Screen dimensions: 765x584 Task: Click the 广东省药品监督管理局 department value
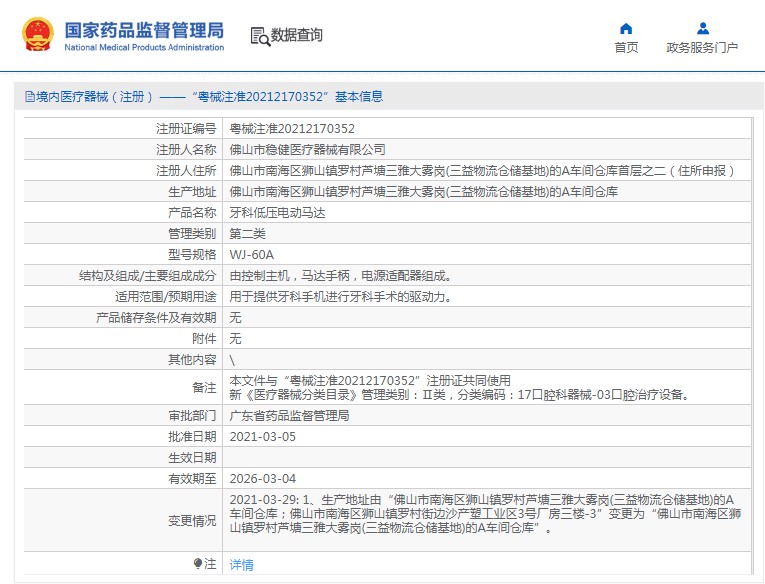289,416
